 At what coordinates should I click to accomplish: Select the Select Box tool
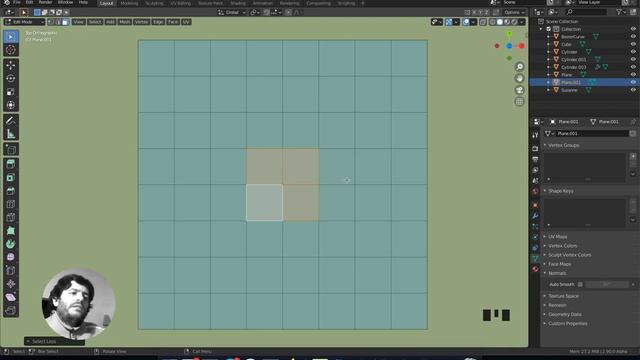coord(11,37)
